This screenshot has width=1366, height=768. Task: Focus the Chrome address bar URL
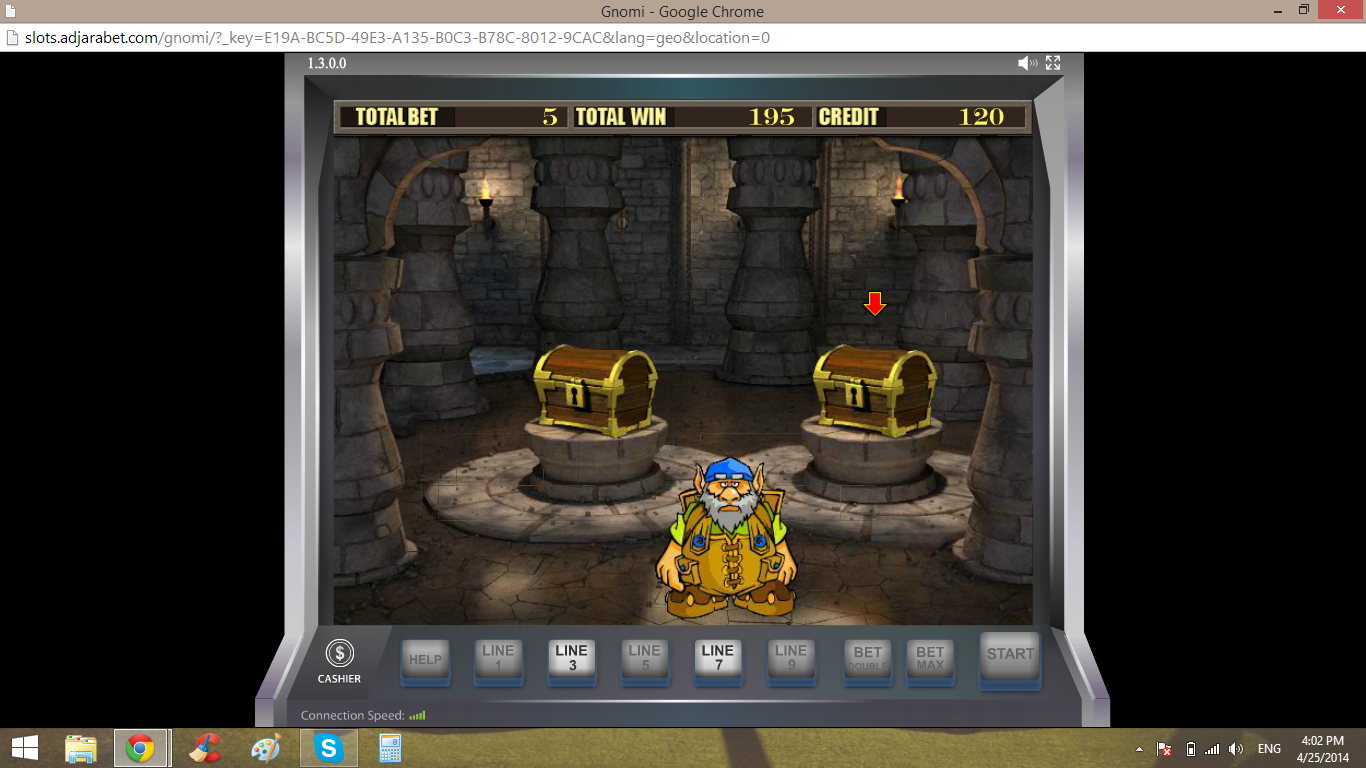pyautogui.click(x=397, y=38)
